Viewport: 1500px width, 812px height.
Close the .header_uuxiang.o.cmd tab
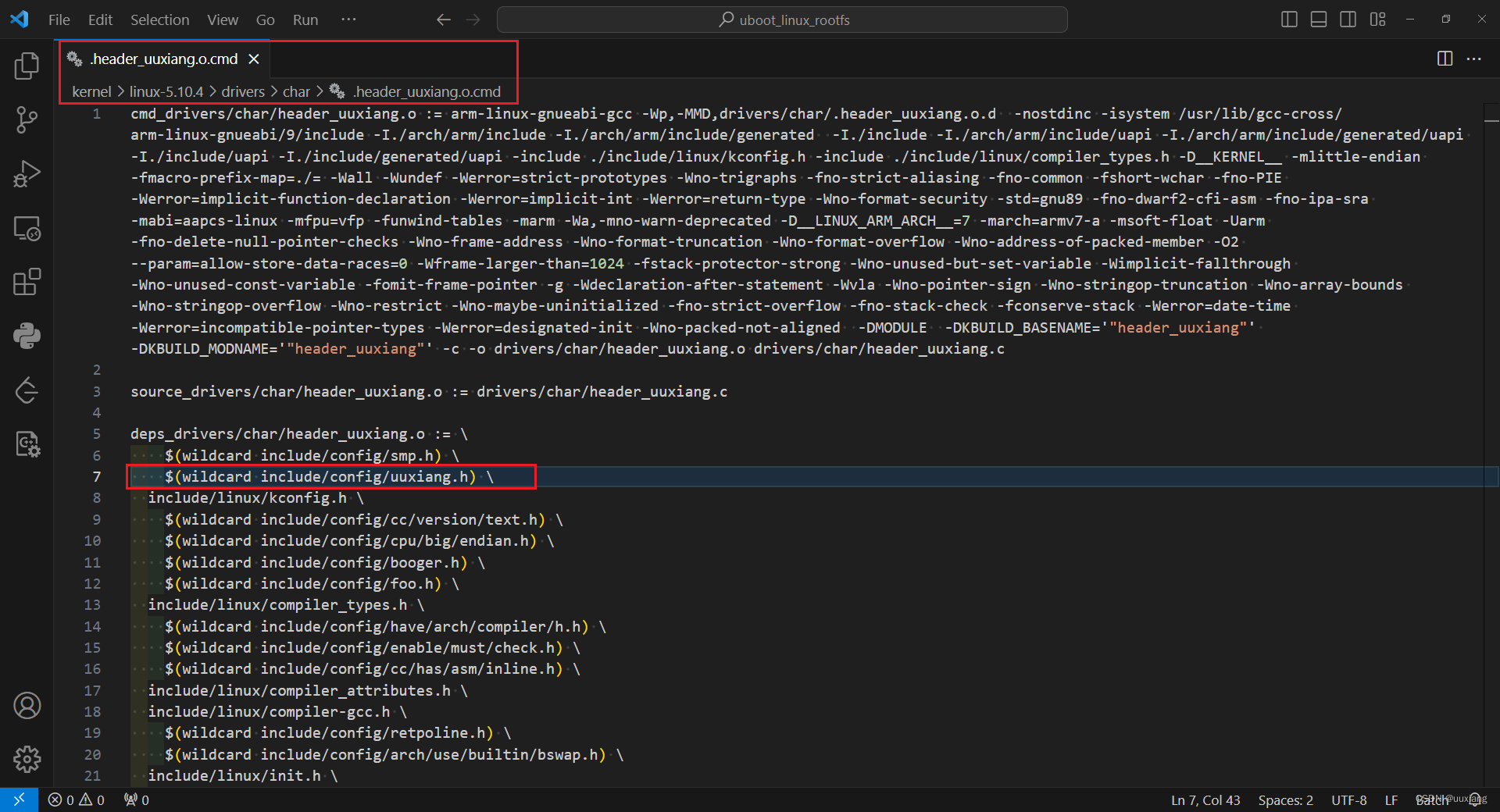tap(254, 59)
